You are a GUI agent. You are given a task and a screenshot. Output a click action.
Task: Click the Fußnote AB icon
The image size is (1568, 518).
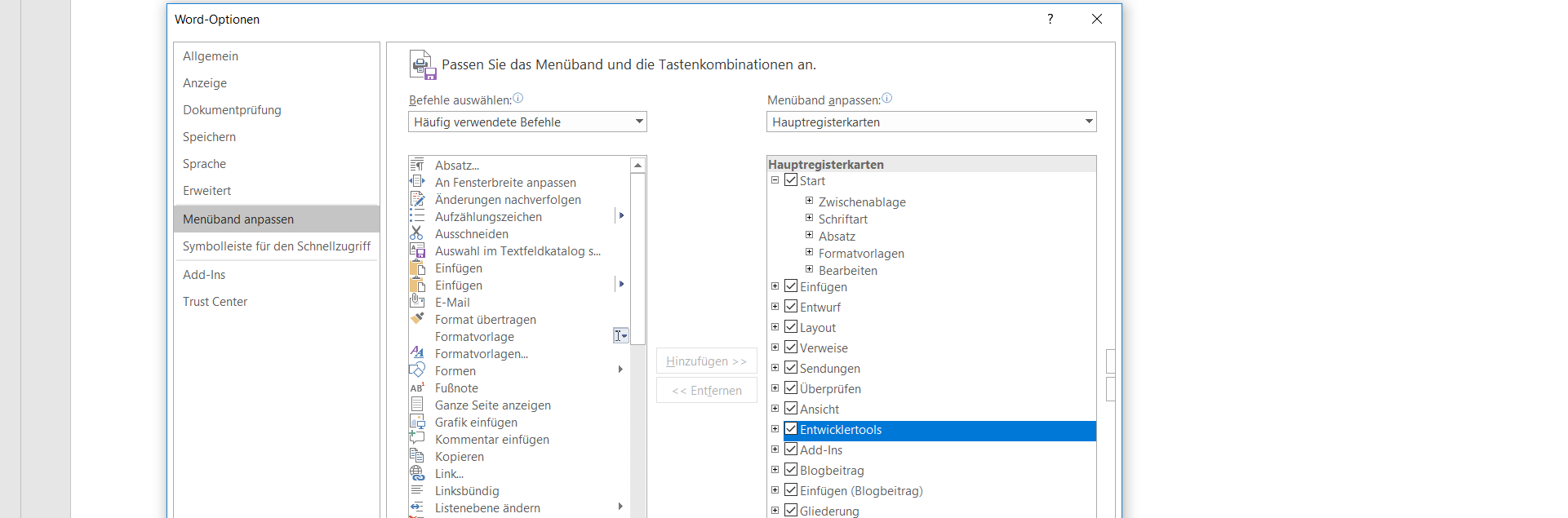417,387
